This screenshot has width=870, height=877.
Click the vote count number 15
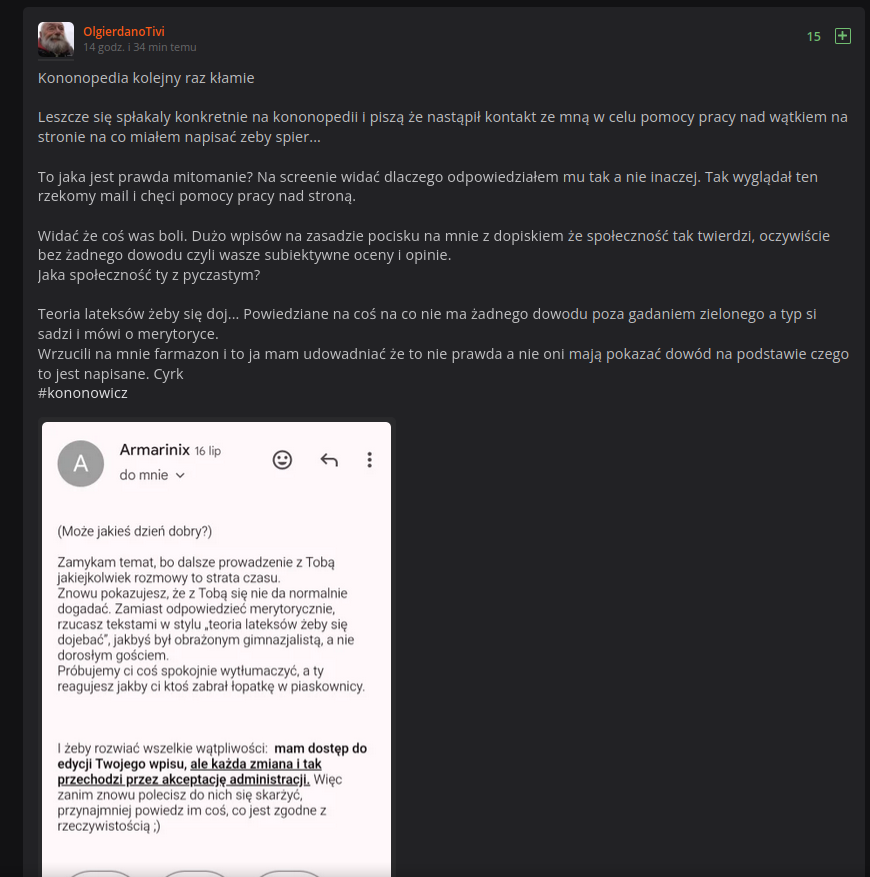click(x=814, y=36)
